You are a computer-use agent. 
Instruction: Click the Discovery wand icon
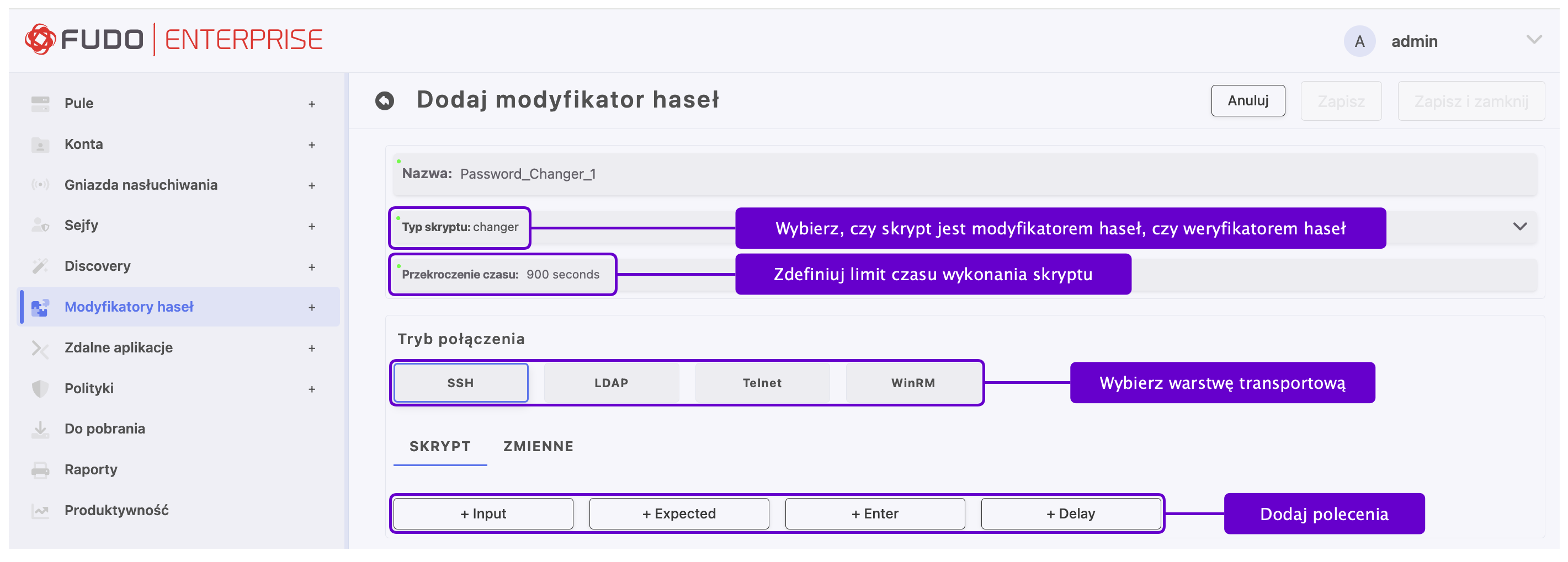tap(40, 266)
